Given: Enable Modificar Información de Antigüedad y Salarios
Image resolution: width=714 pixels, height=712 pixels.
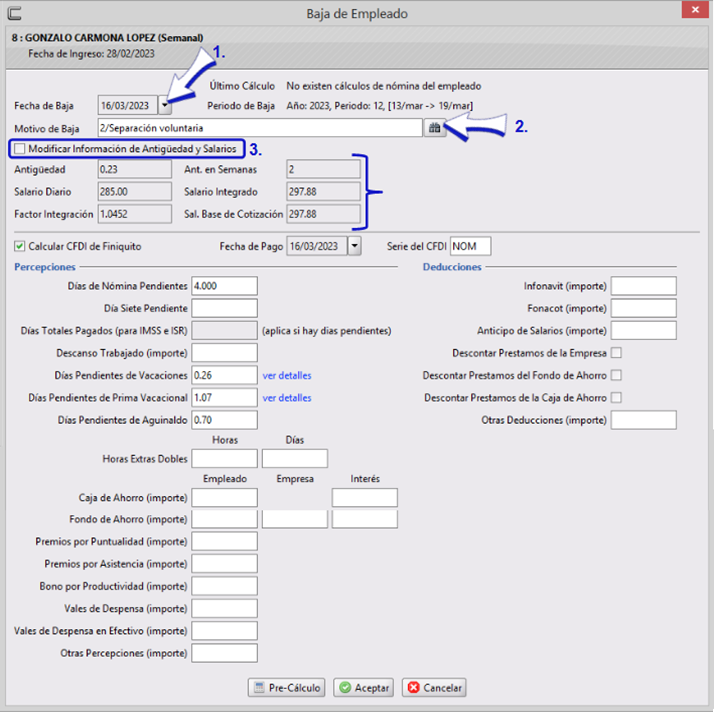Looking at the screenshot, I should pos(20,149).
